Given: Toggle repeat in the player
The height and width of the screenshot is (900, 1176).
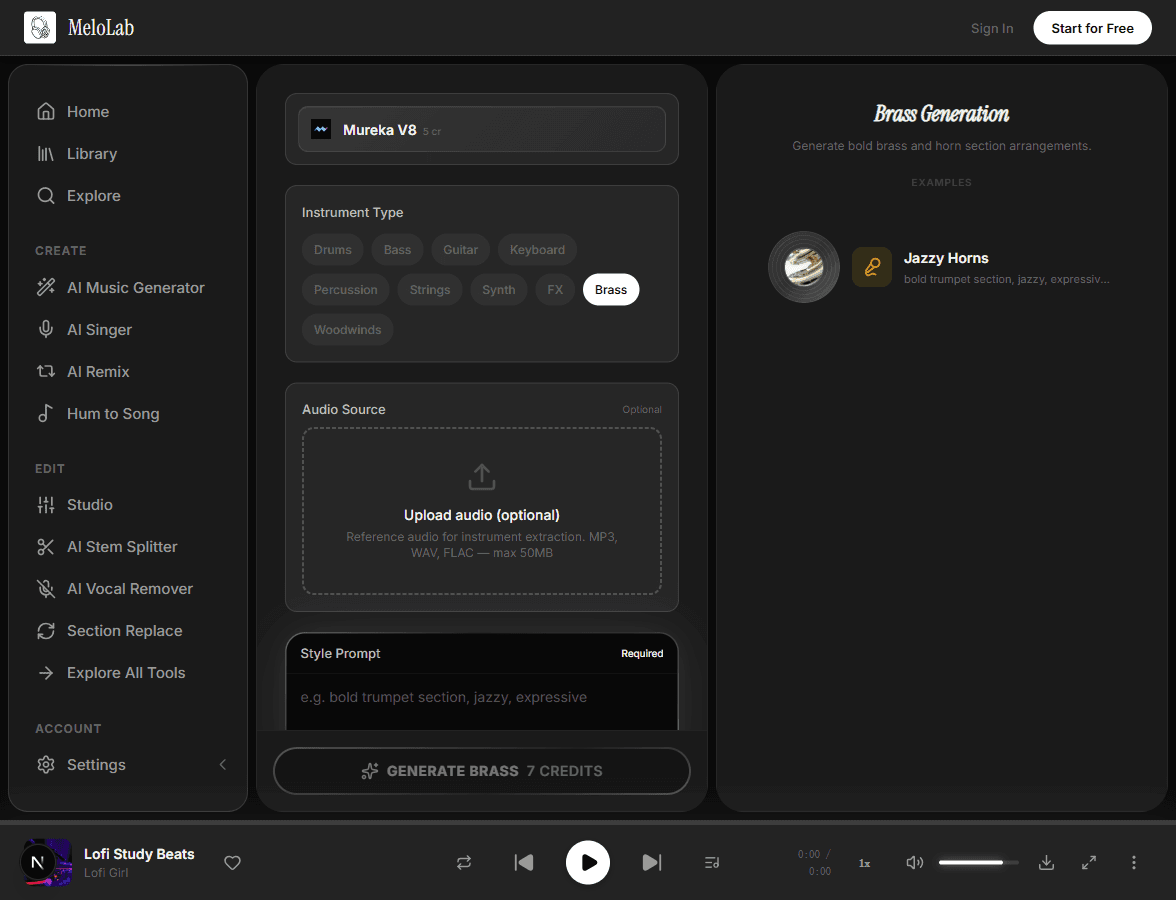Looking at the screenshot, I should (464, 862).
